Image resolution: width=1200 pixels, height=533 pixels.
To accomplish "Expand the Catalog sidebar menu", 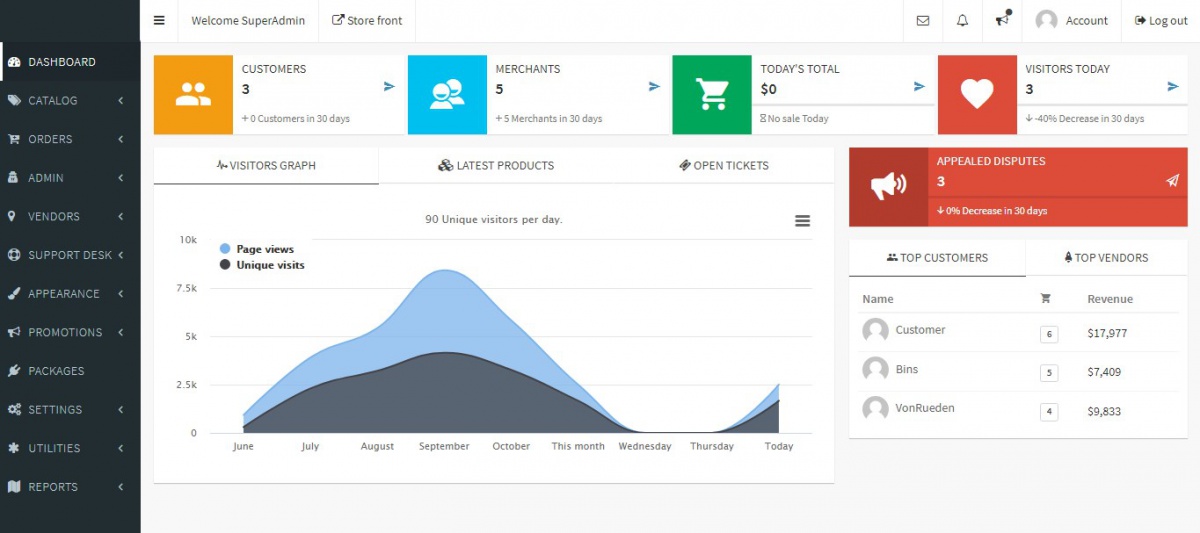I will [69, 100].
